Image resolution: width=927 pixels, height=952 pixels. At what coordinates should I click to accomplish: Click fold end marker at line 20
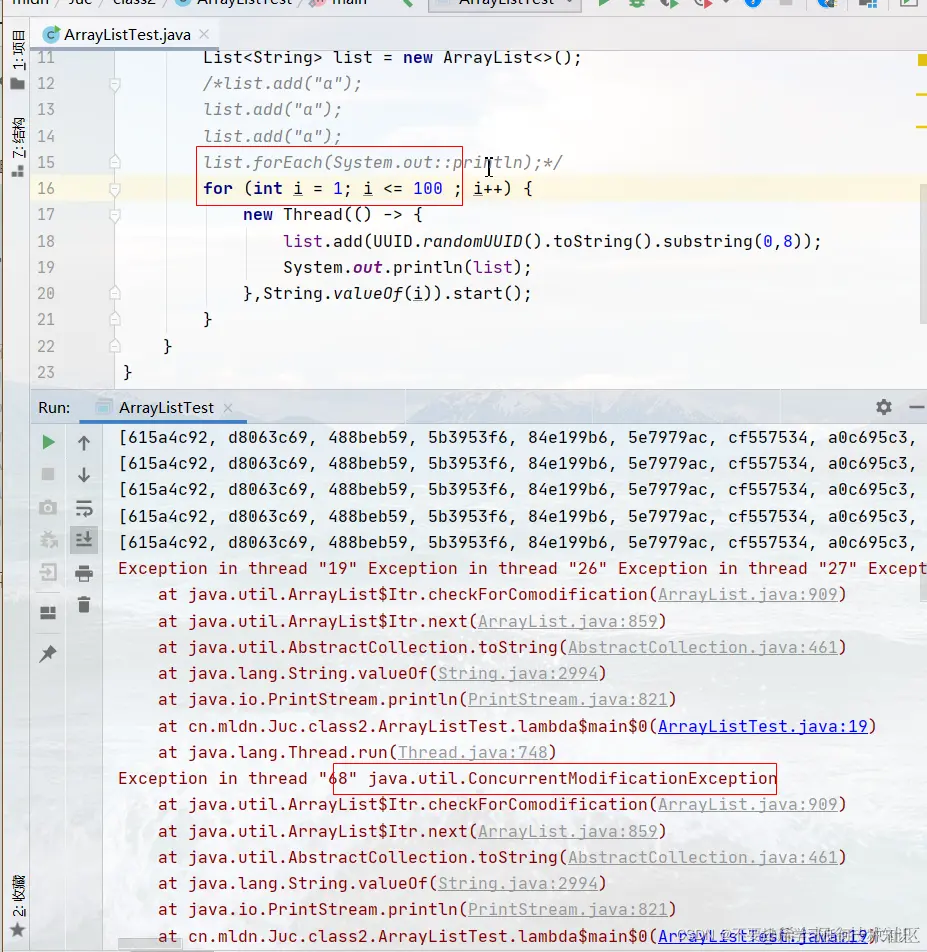pyautogui.click(x=115, y=294)
